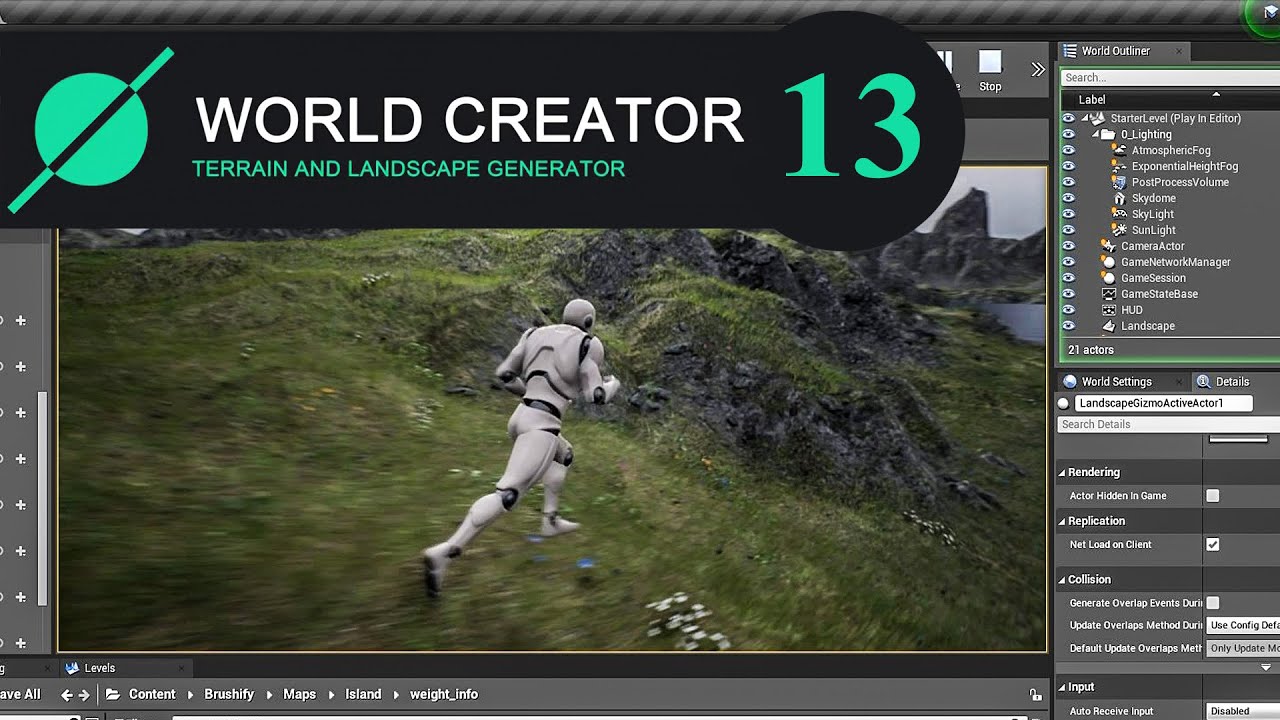Select the StarterLevel (Play In Editor) row

pyautogui.click(x=1170, y=118)
